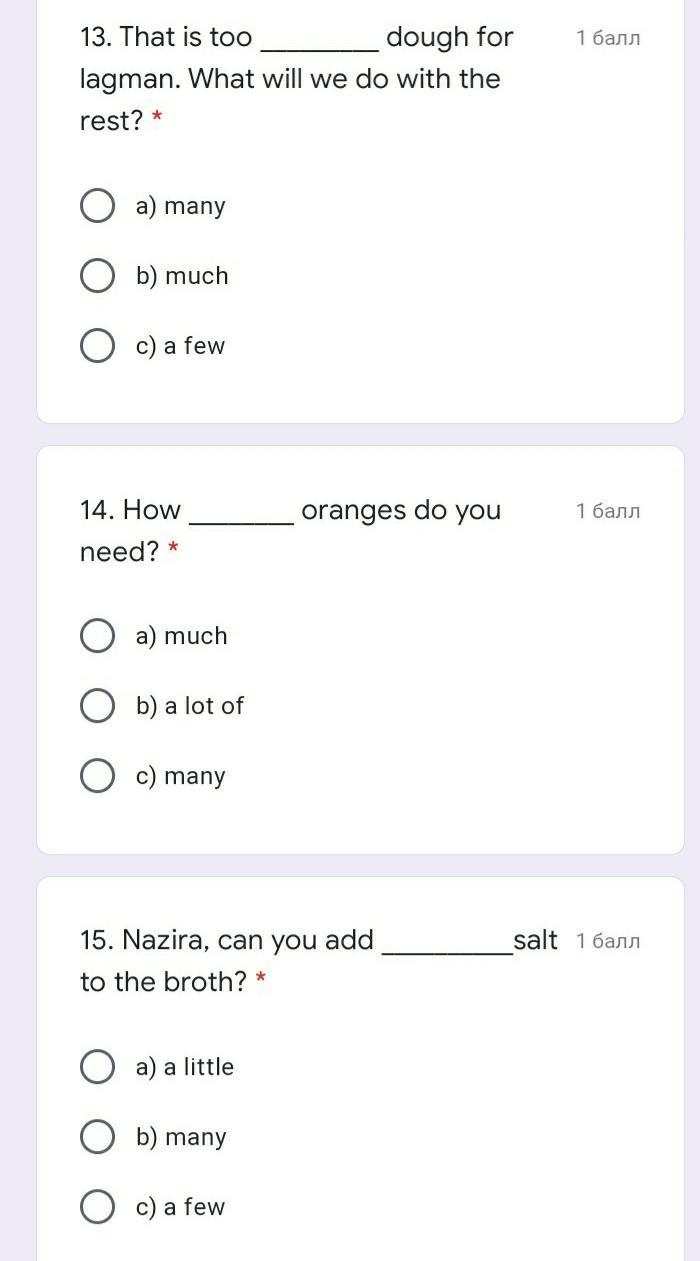Choose 'b) much' radio for question 13
This screenshot has width=700, height=1261.
tap(97, 276)
